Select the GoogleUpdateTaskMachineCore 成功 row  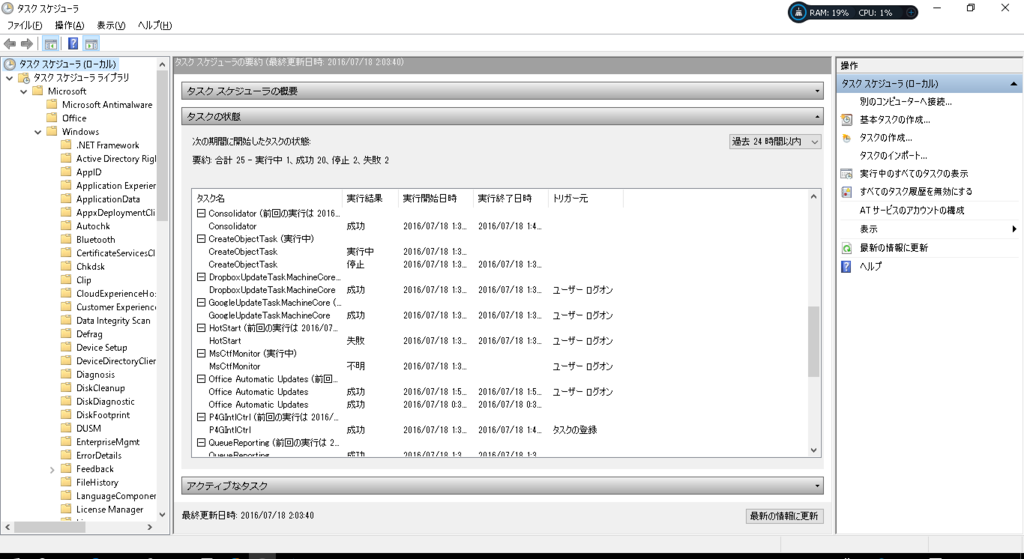(501, 315)
